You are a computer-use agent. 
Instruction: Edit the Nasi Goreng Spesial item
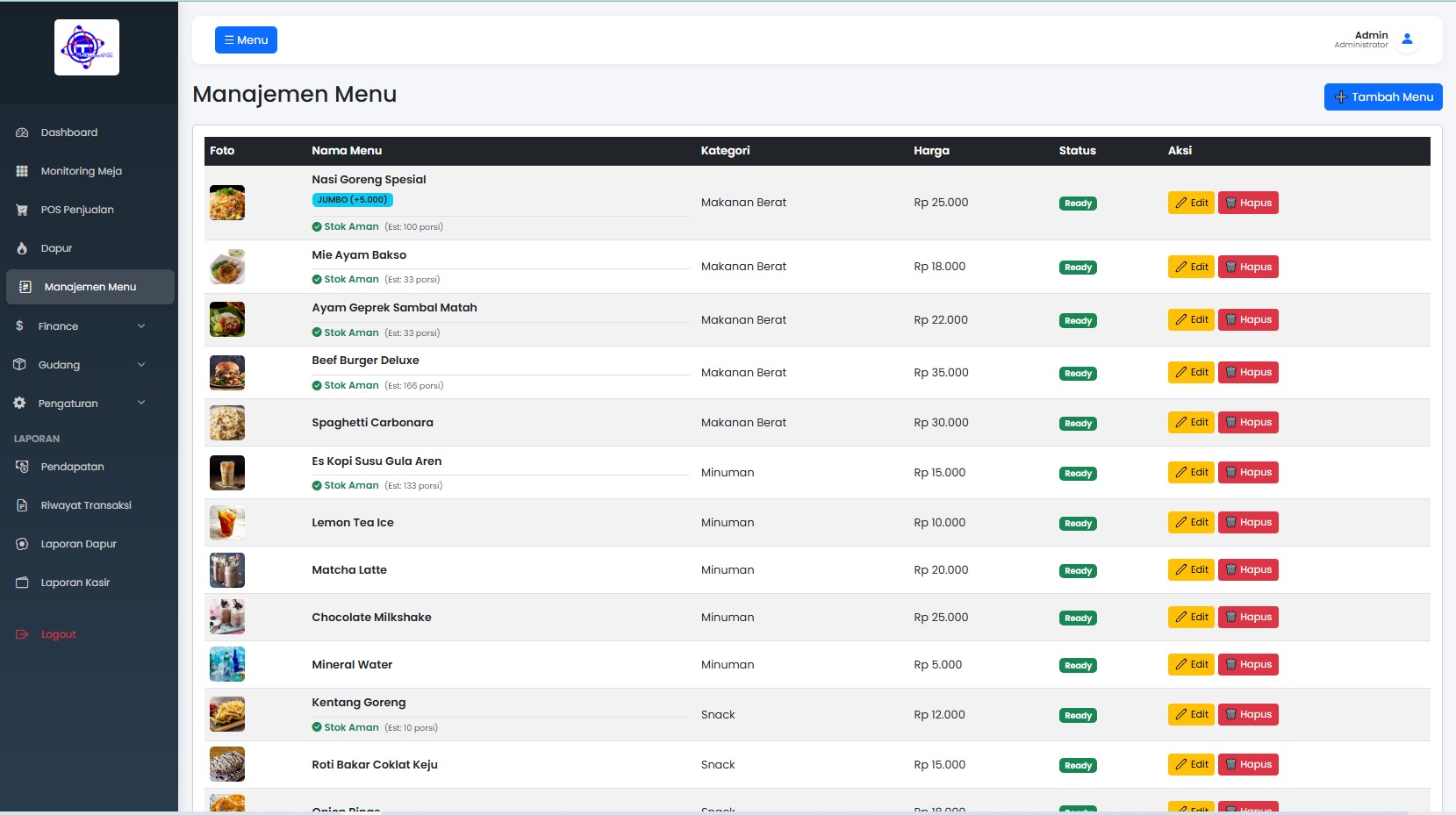click(1191, 203)
